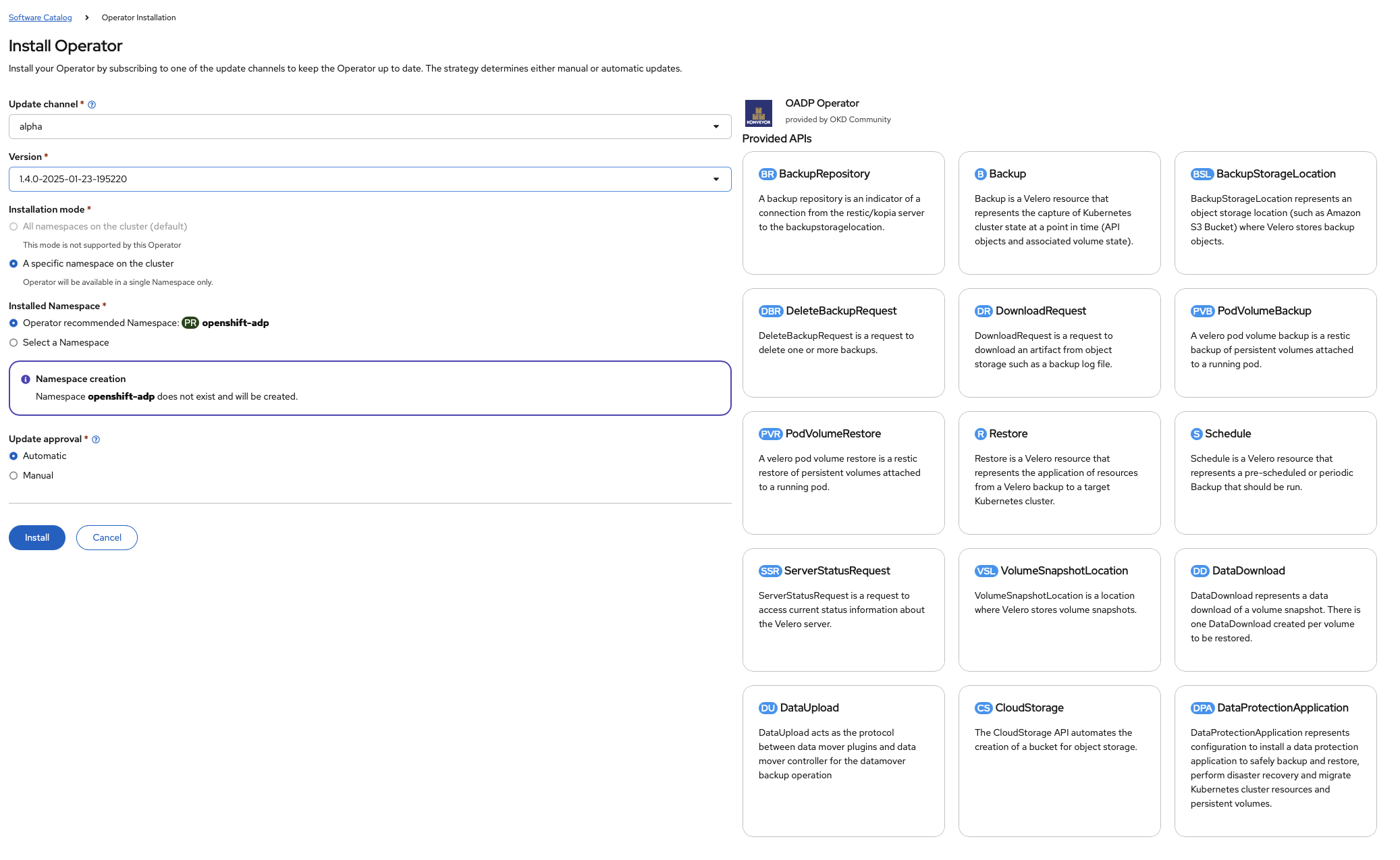Open the Update channel alpha dropdown
This screenshot has height=860, width=1400.
pos(369,127)
